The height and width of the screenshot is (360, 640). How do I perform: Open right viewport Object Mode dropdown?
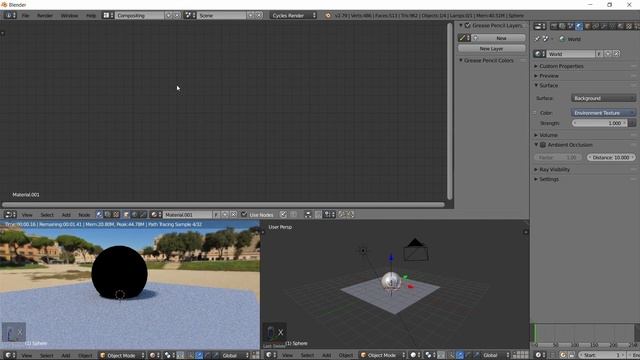click(x=383, y=355)
